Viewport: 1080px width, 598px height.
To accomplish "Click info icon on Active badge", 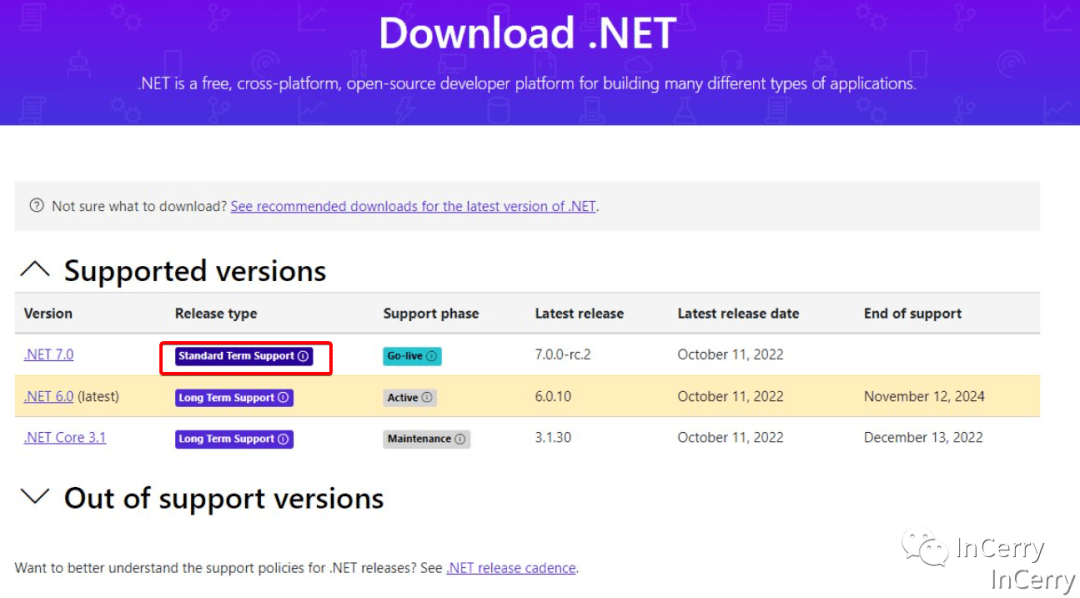I will click(427, 397).
